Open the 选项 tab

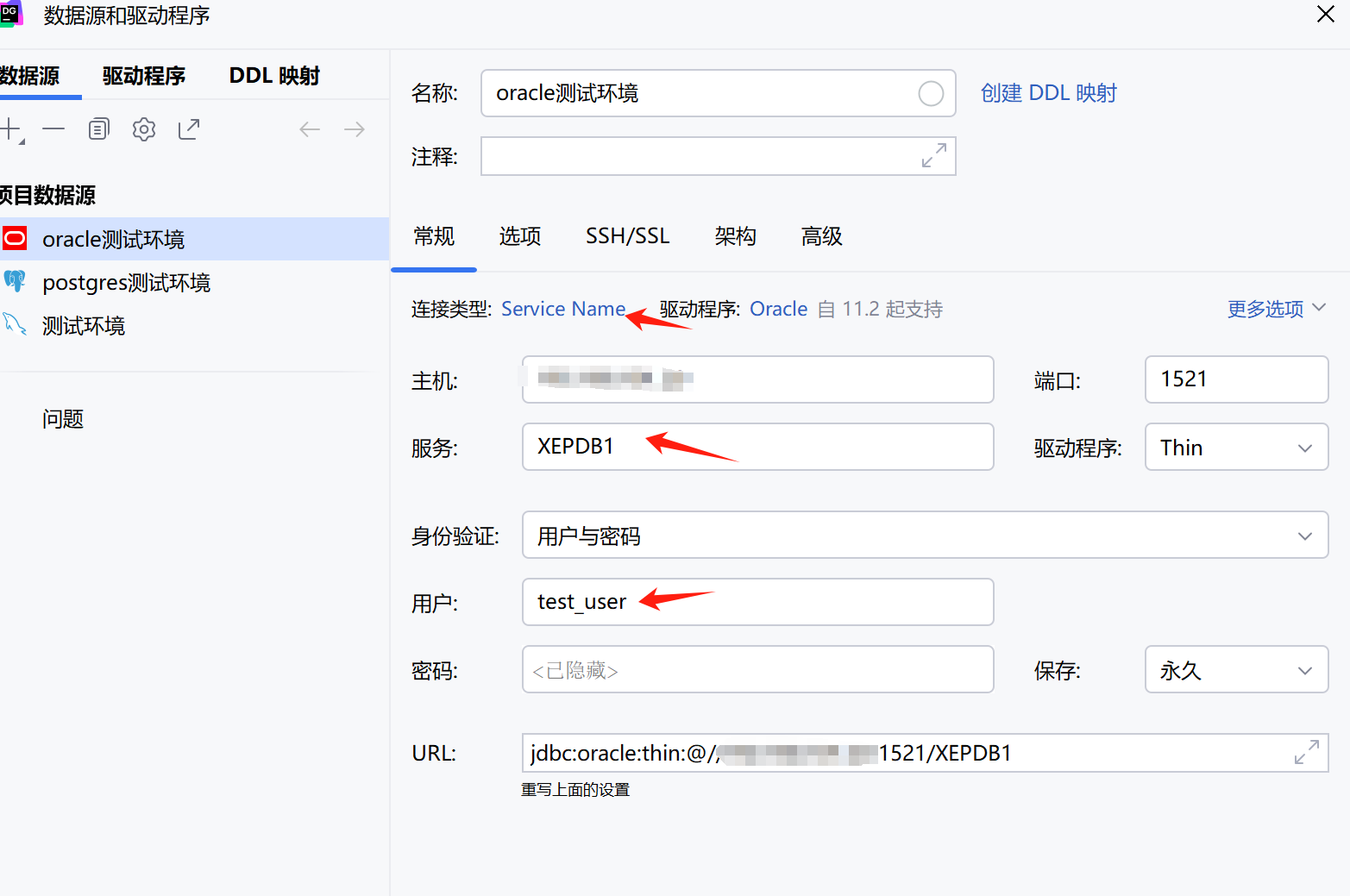520,236
